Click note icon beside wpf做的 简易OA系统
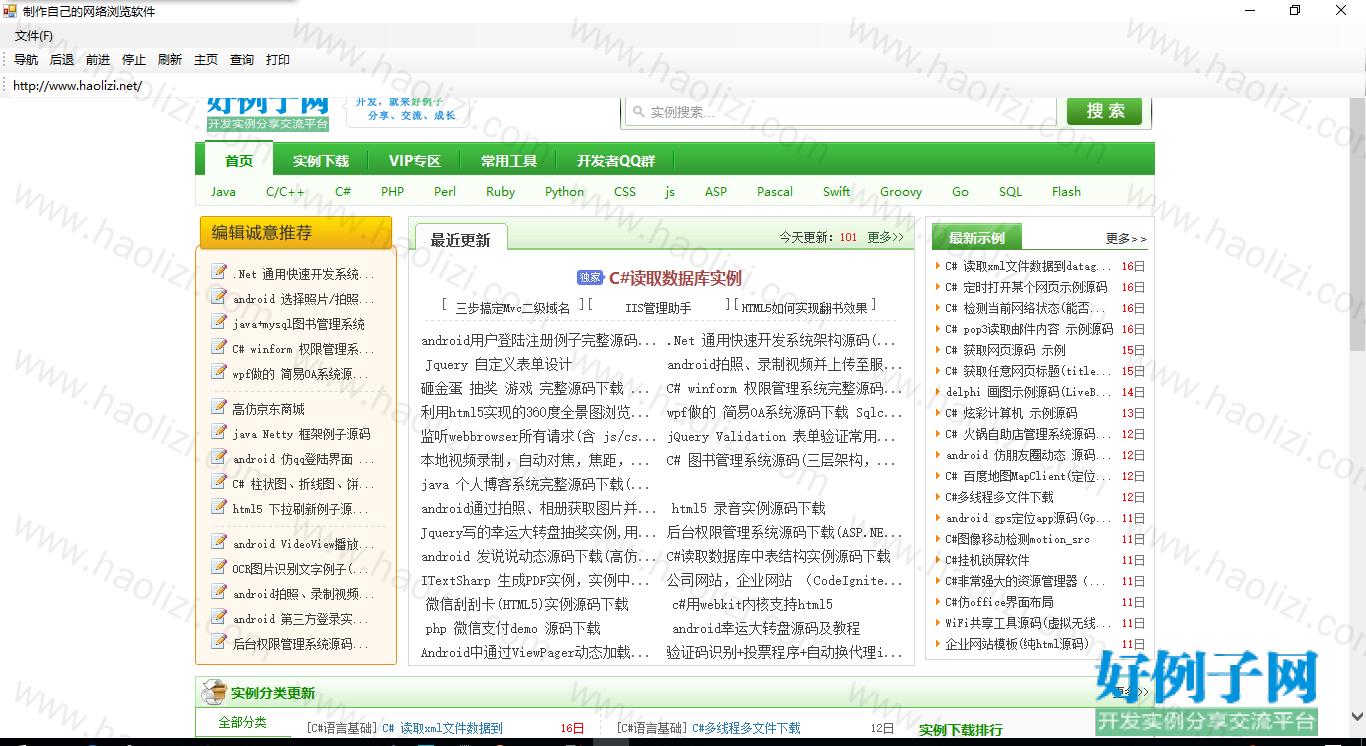Viewport: 1366px width, 746px height. [x=219, y=371]
